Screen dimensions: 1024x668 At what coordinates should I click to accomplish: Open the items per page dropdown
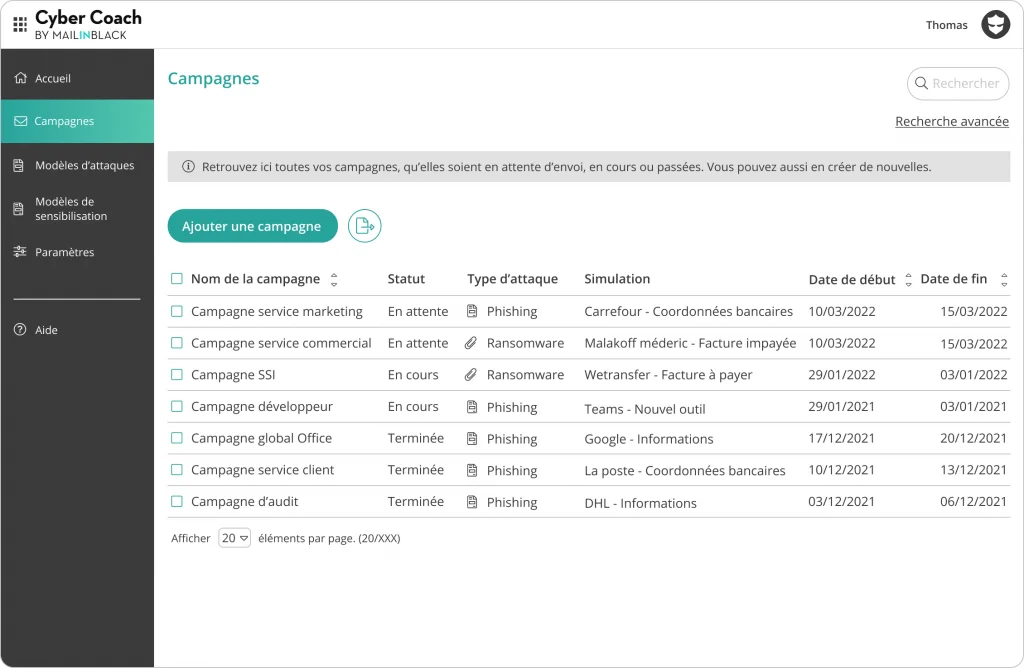click(x=235, y=538)
